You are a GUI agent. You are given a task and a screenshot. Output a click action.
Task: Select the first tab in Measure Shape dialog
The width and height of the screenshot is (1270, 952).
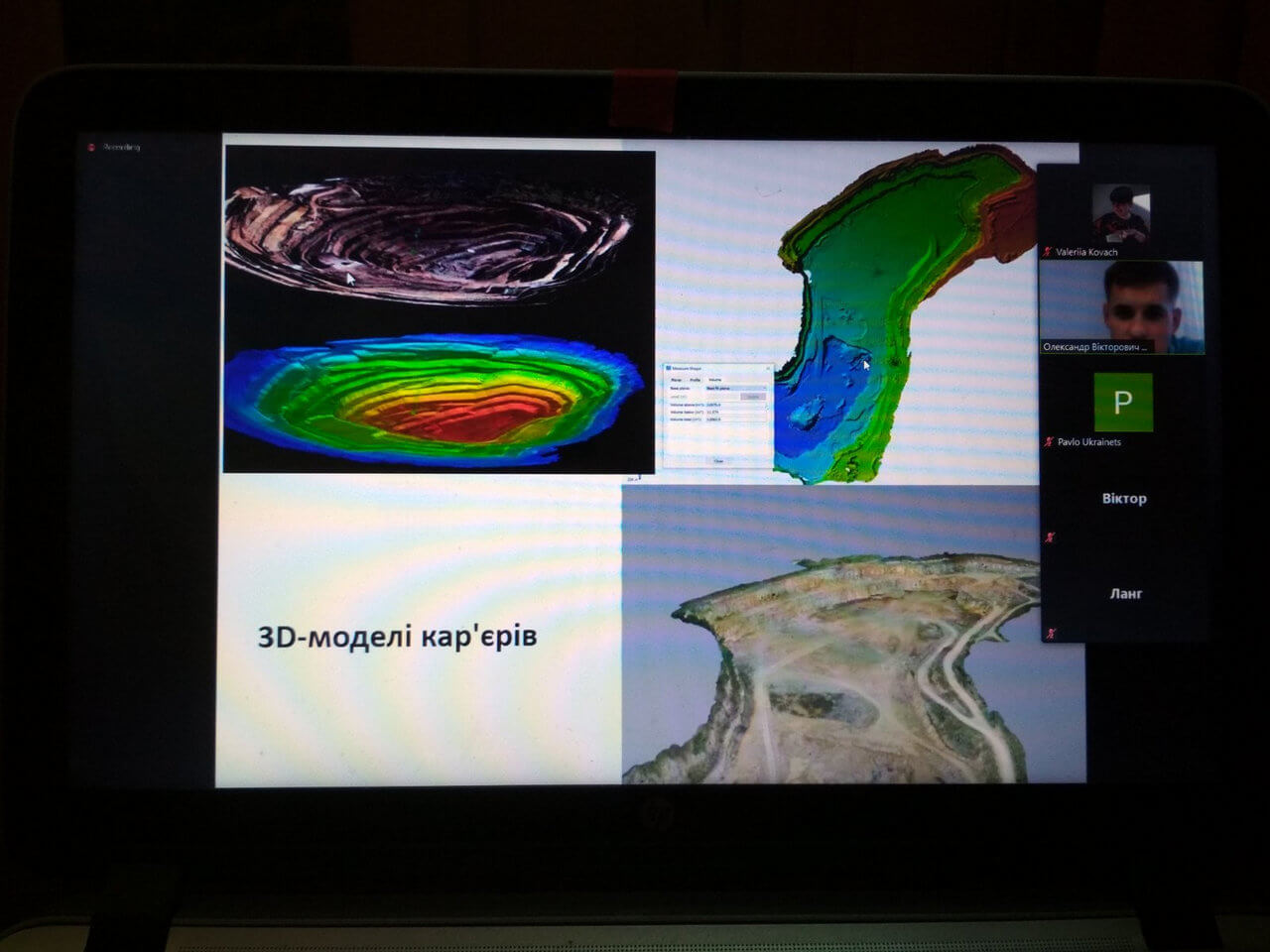point(677,380)
